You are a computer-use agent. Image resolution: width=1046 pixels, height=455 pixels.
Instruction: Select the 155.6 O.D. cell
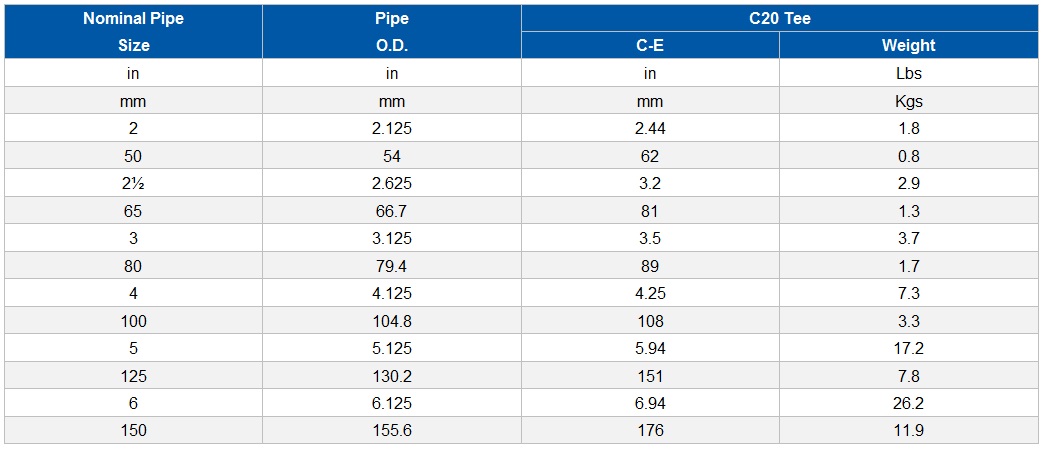tap(392, 431)
